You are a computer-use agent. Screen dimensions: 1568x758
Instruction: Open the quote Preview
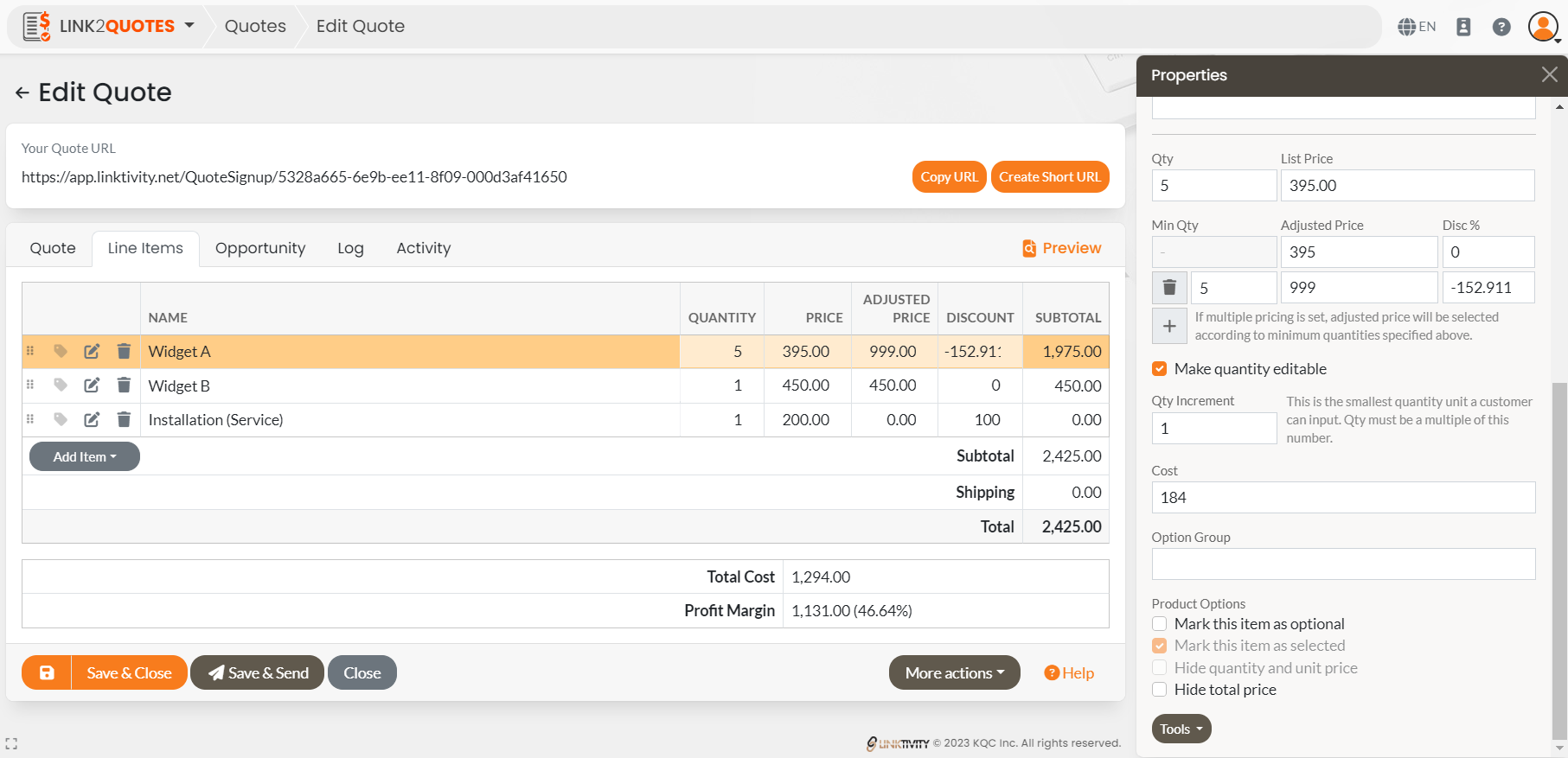point(1062,248)
